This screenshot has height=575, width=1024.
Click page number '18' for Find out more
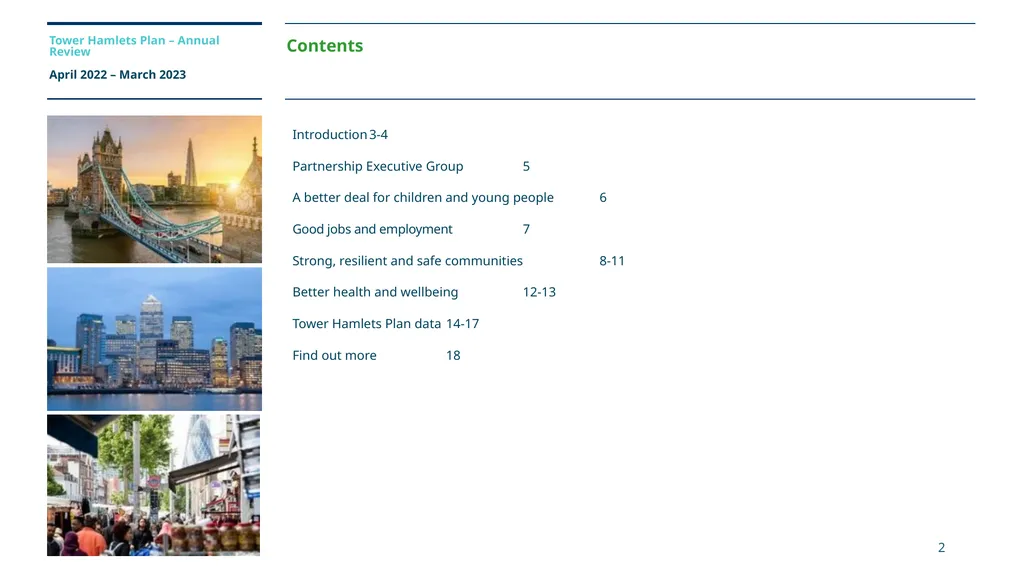(453, 355)
